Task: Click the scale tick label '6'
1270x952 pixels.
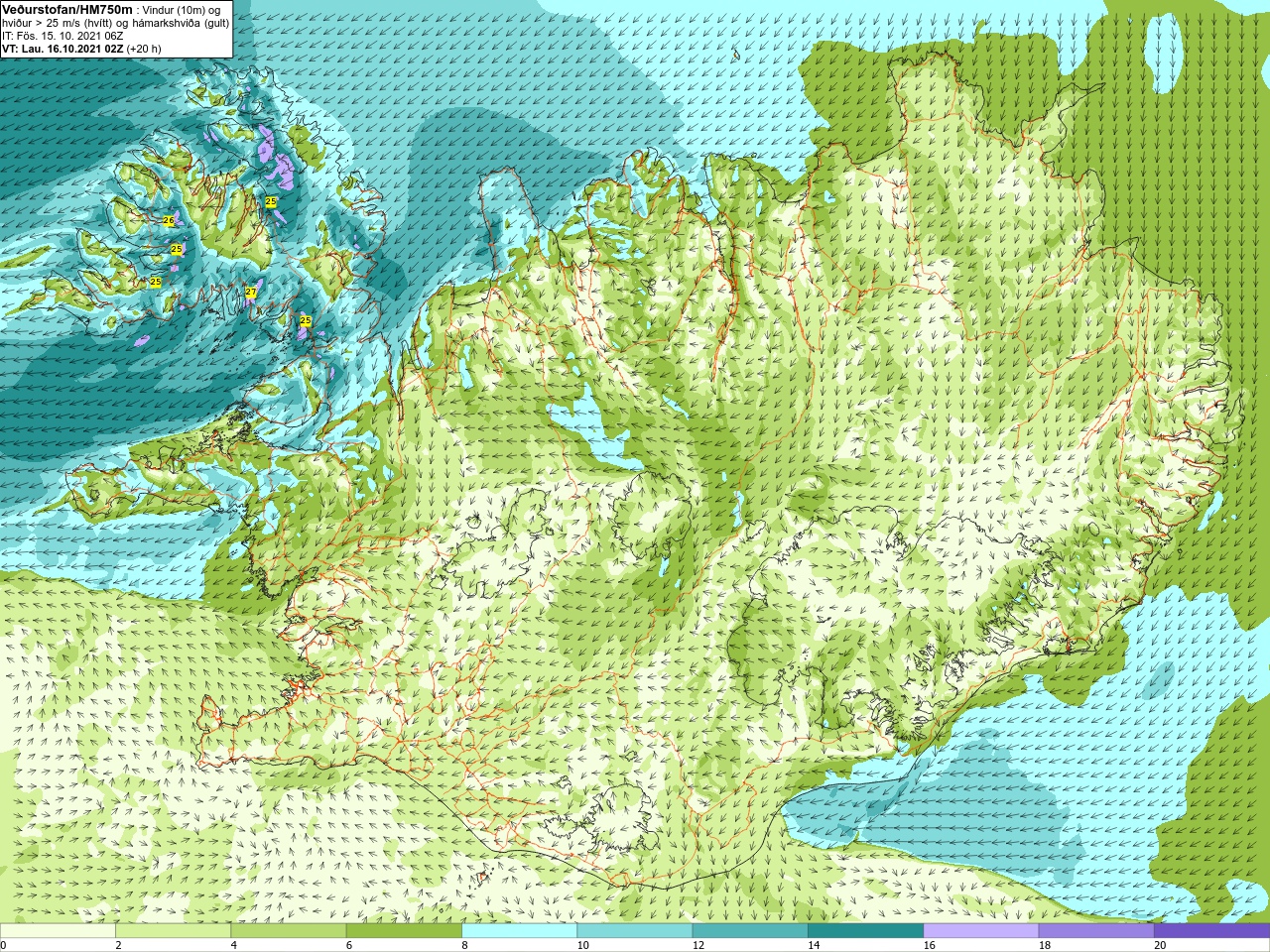Action: (349, 945)
